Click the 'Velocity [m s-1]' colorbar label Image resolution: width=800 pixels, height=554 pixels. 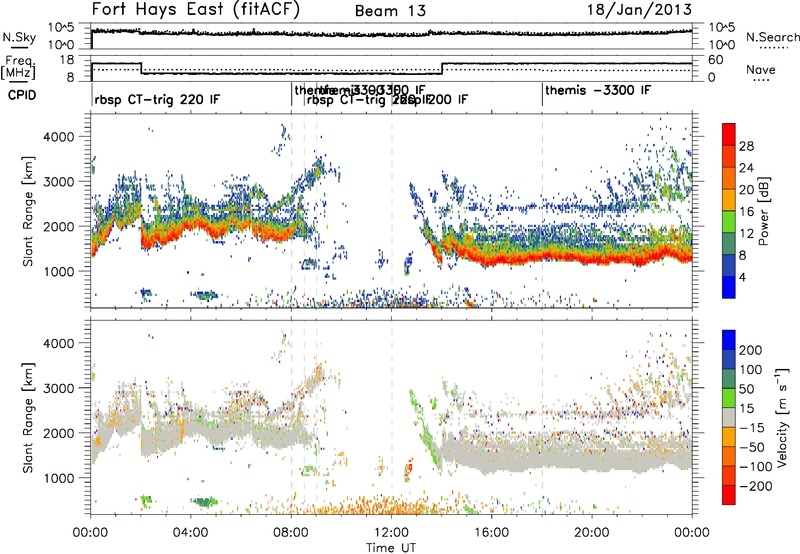click(x=781, y=417)
